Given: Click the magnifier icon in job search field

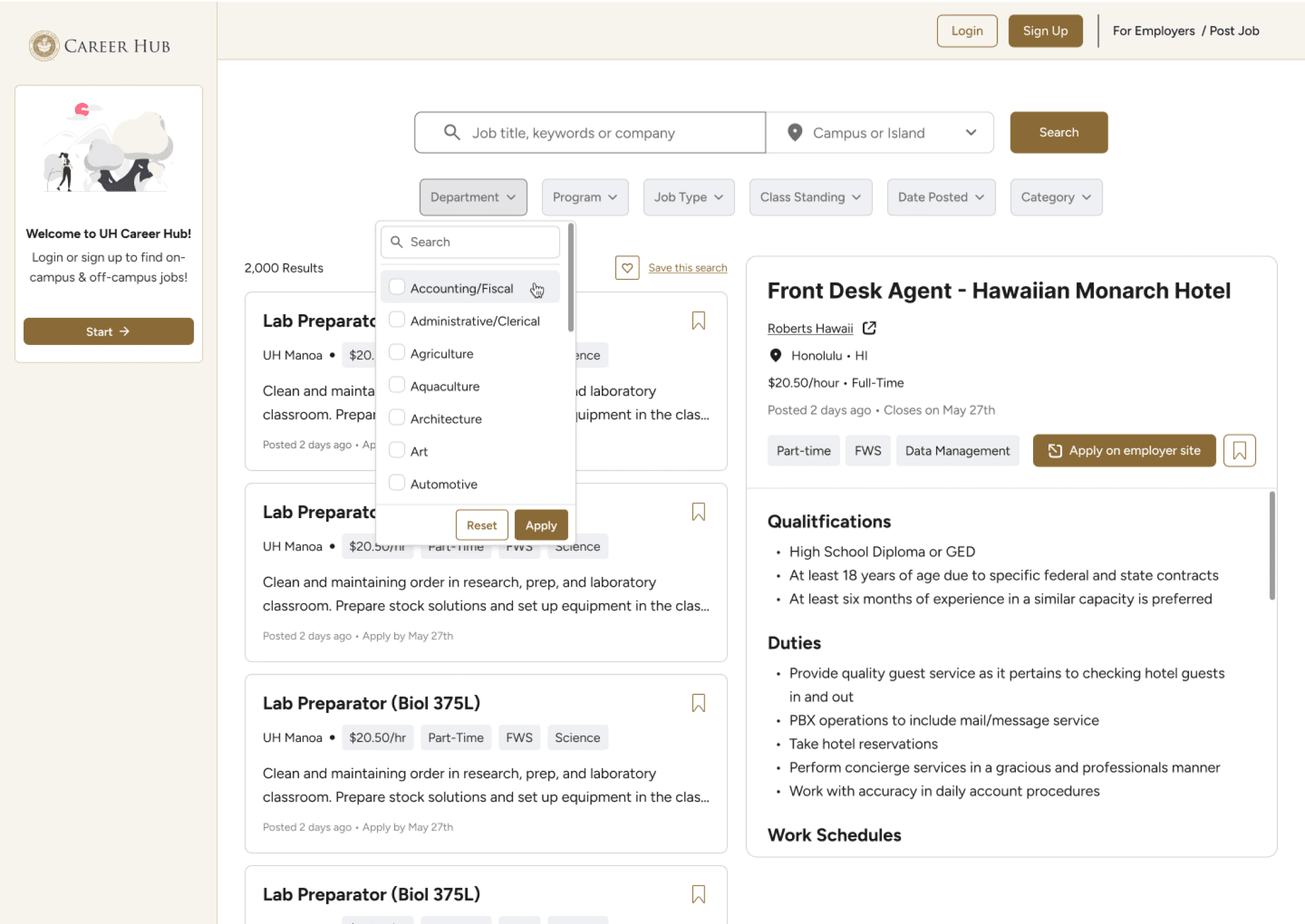Looking at the screenshot, I should pyautogui.click(x=452, y=132).
